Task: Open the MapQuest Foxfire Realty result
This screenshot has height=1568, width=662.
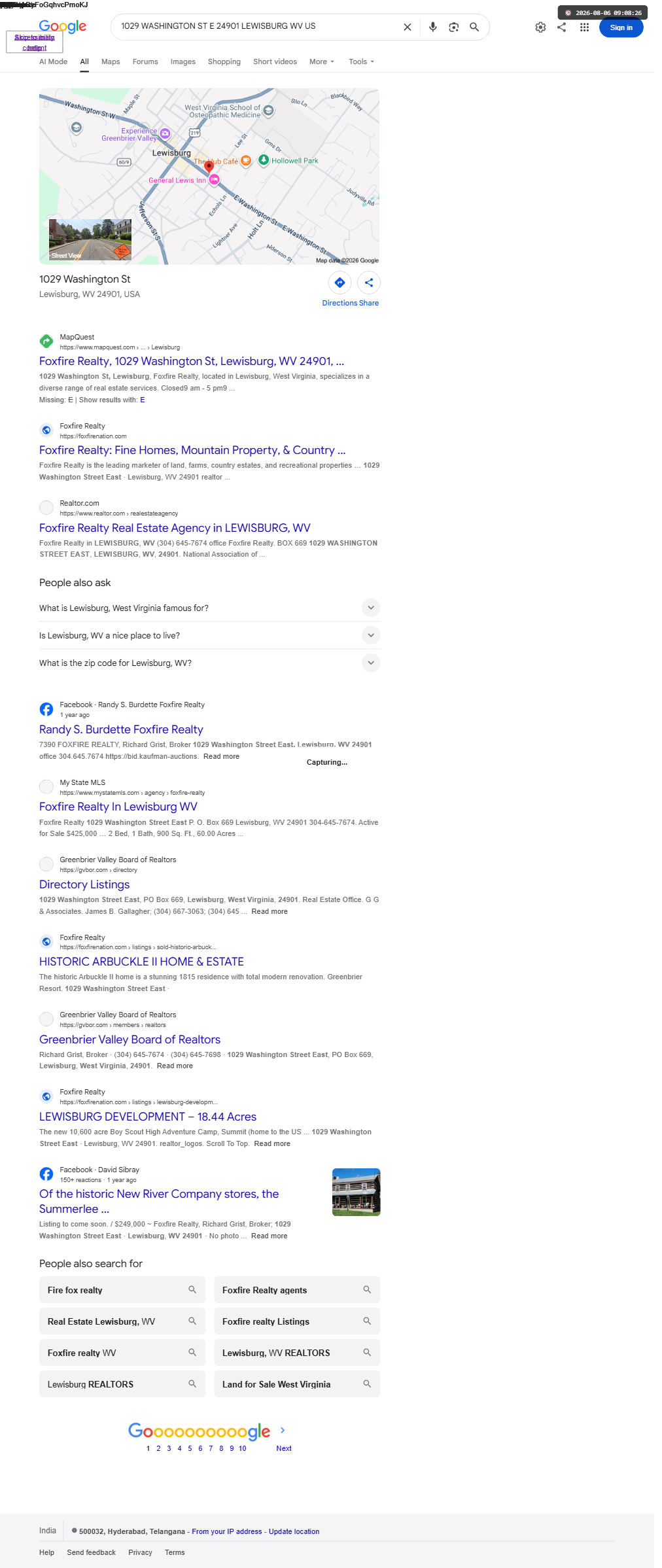Action: pos(192,361)
